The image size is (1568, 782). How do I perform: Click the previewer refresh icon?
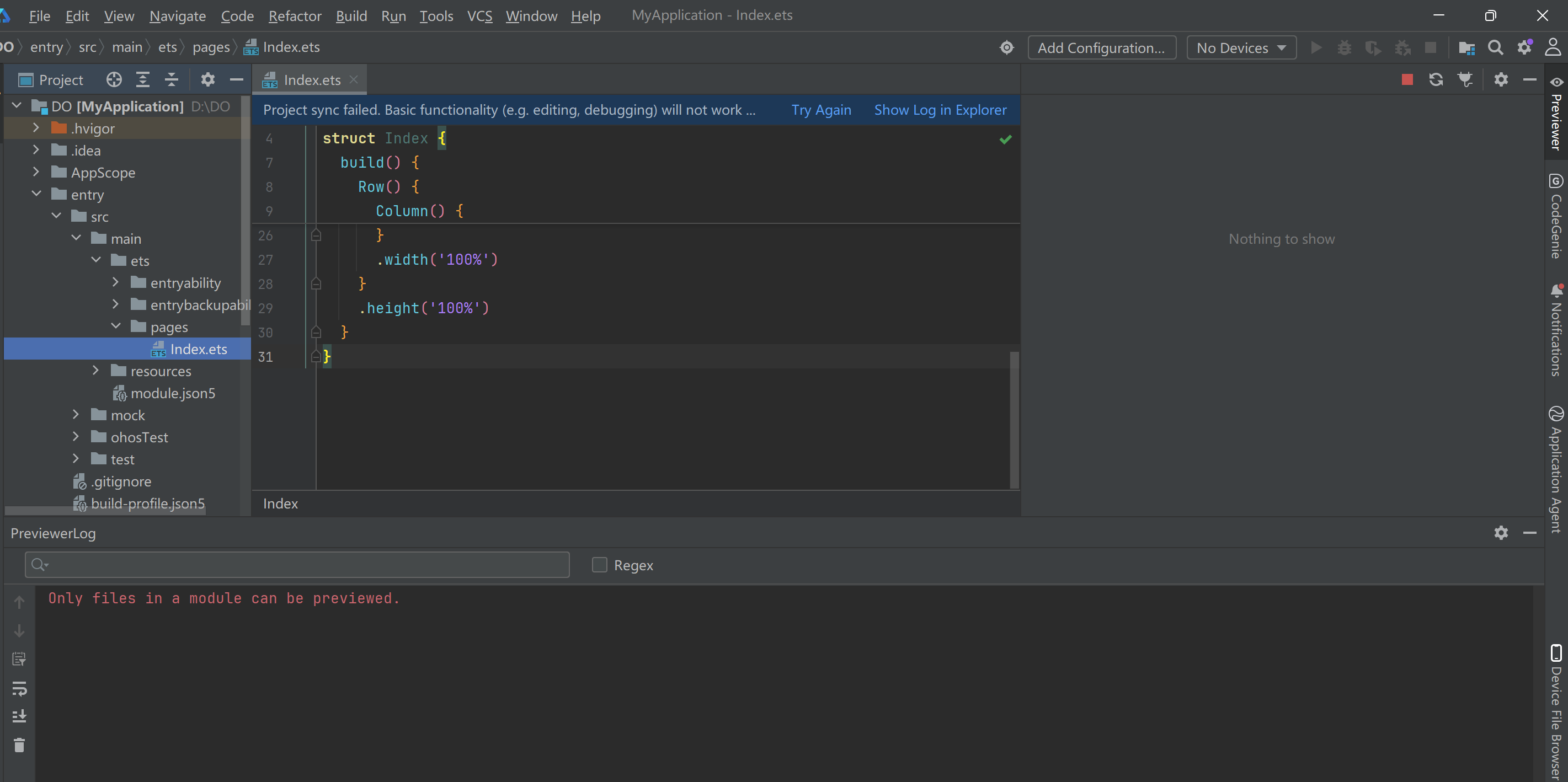[1436, 80]
